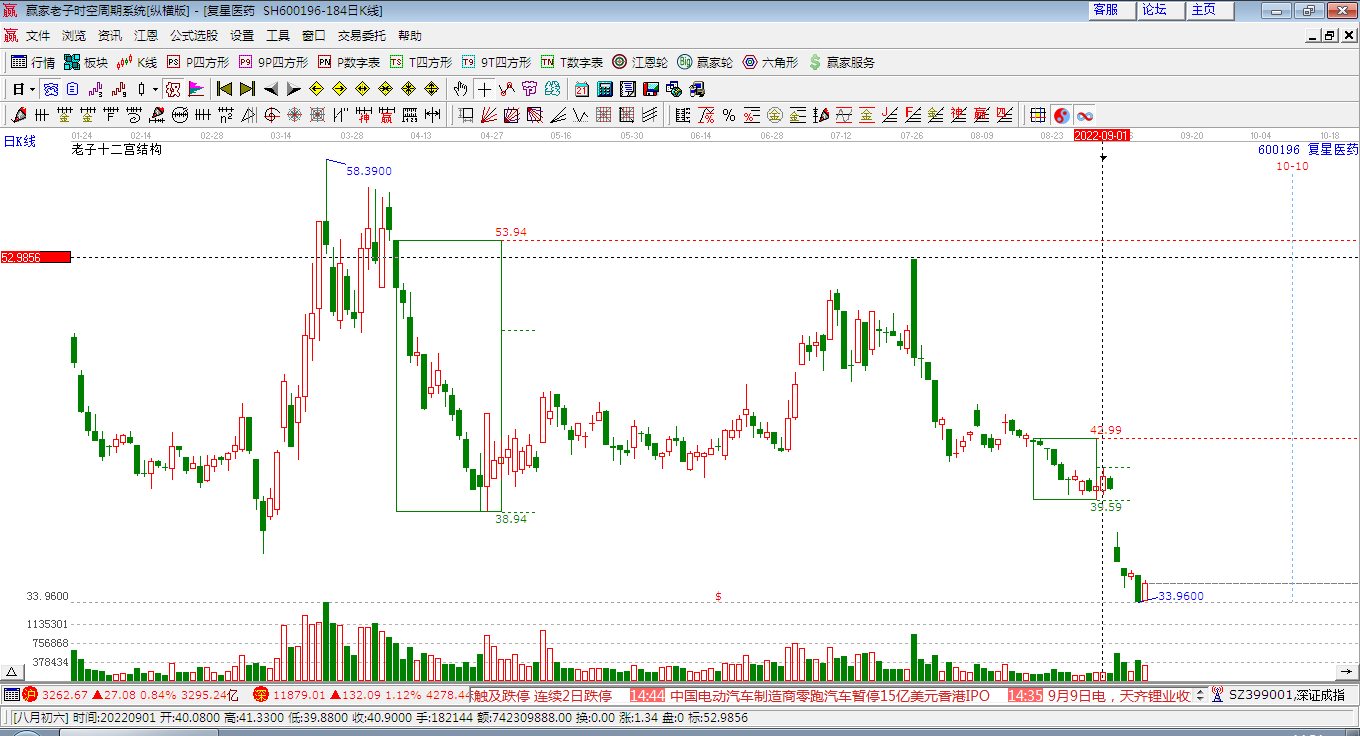Click the 老子十二宫结构 indicator label
This screenshot has width=1360, height=736.
(117, 149)
